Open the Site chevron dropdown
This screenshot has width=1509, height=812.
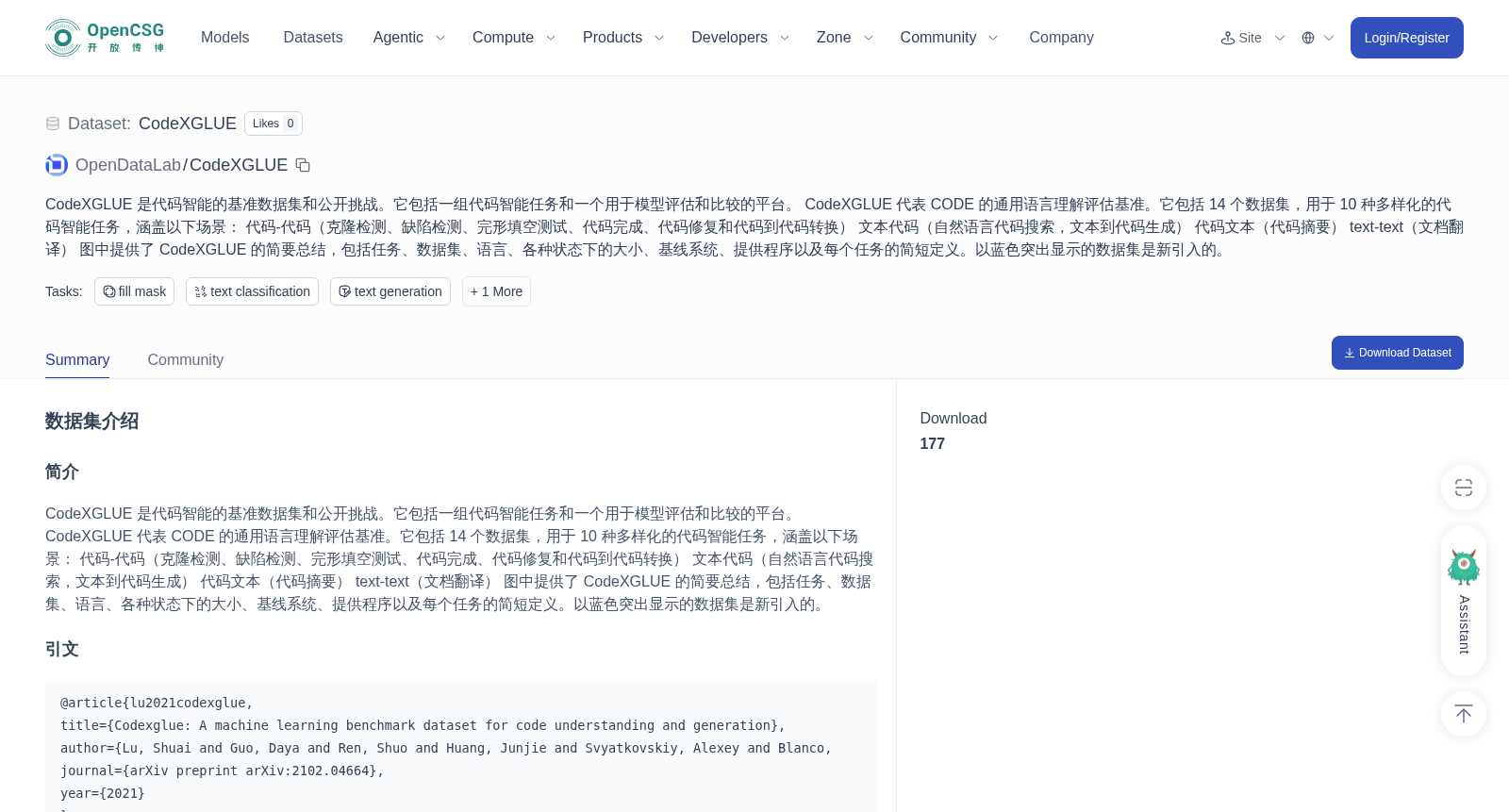coord(1280,38)
